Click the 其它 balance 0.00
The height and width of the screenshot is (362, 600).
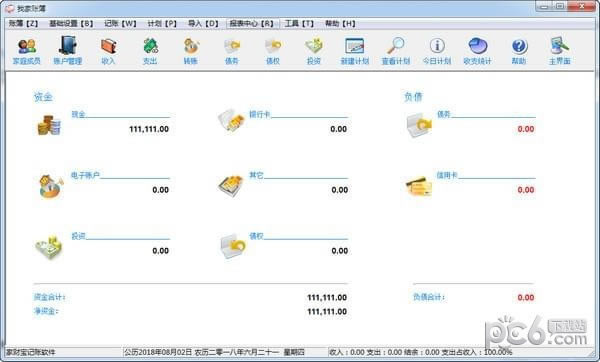tap(340, 190)
